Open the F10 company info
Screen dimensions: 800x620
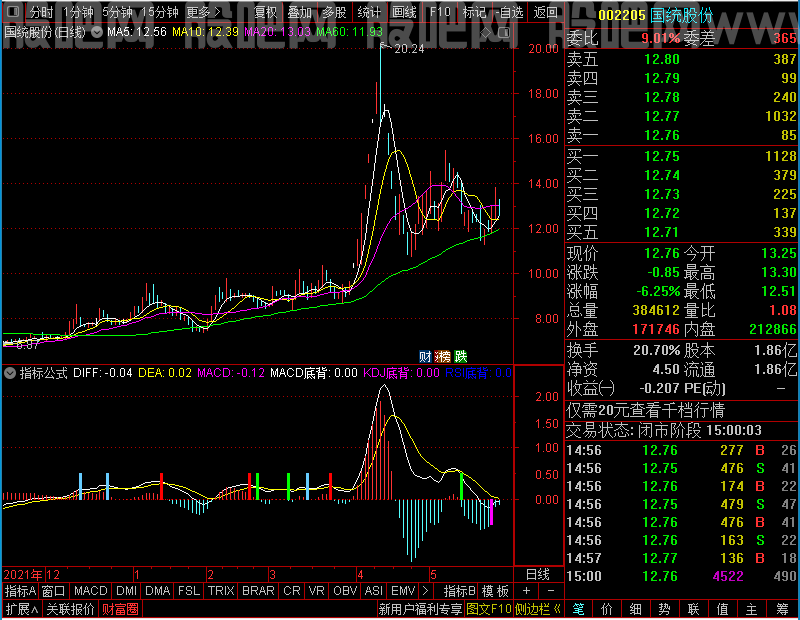coord(440,12)
